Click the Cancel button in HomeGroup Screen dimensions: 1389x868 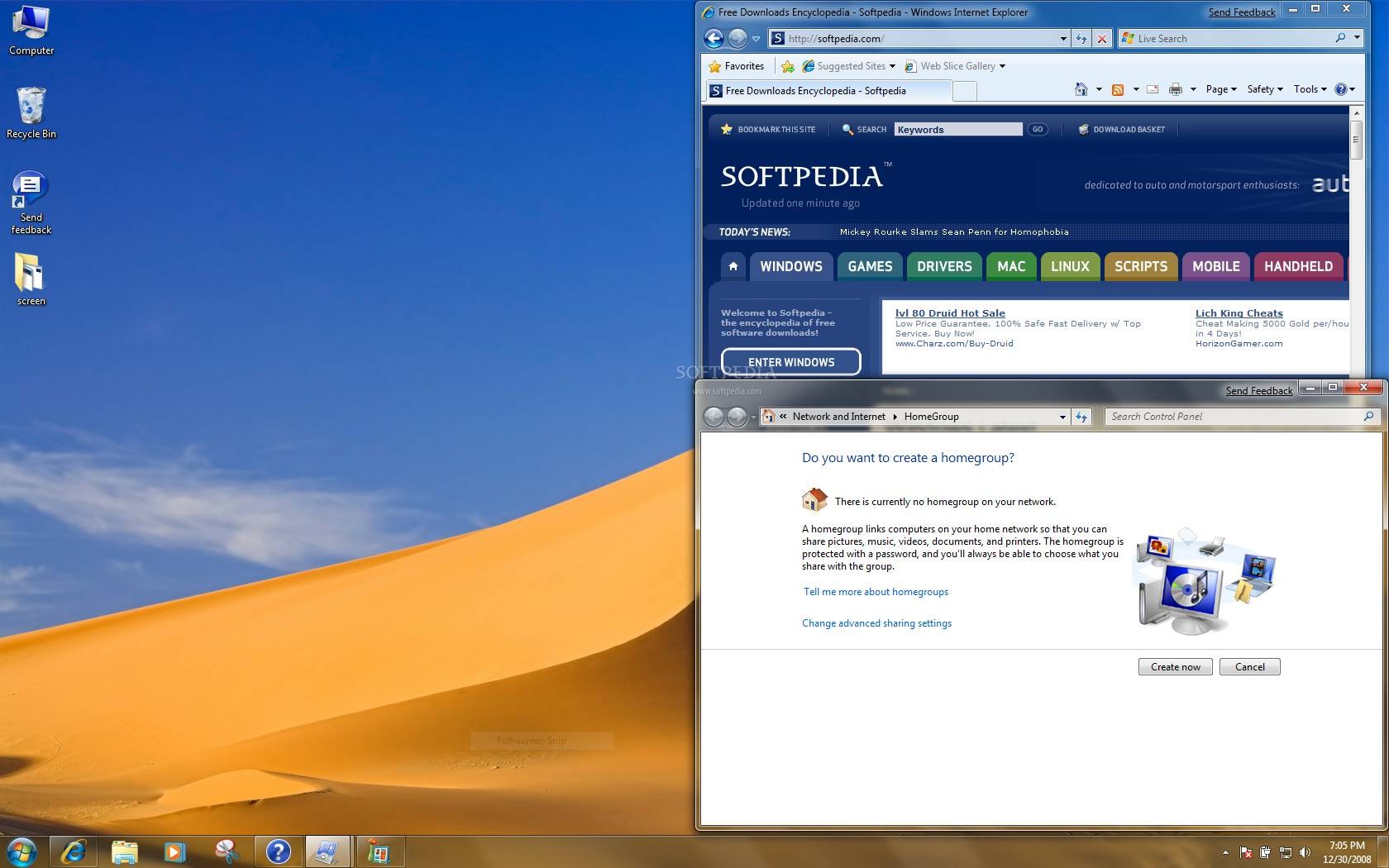click(1249, 667)
